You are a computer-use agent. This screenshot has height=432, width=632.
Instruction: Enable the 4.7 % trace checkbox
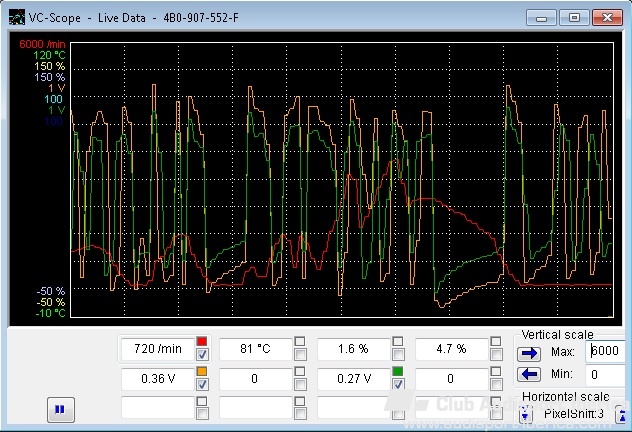[496, 355]
